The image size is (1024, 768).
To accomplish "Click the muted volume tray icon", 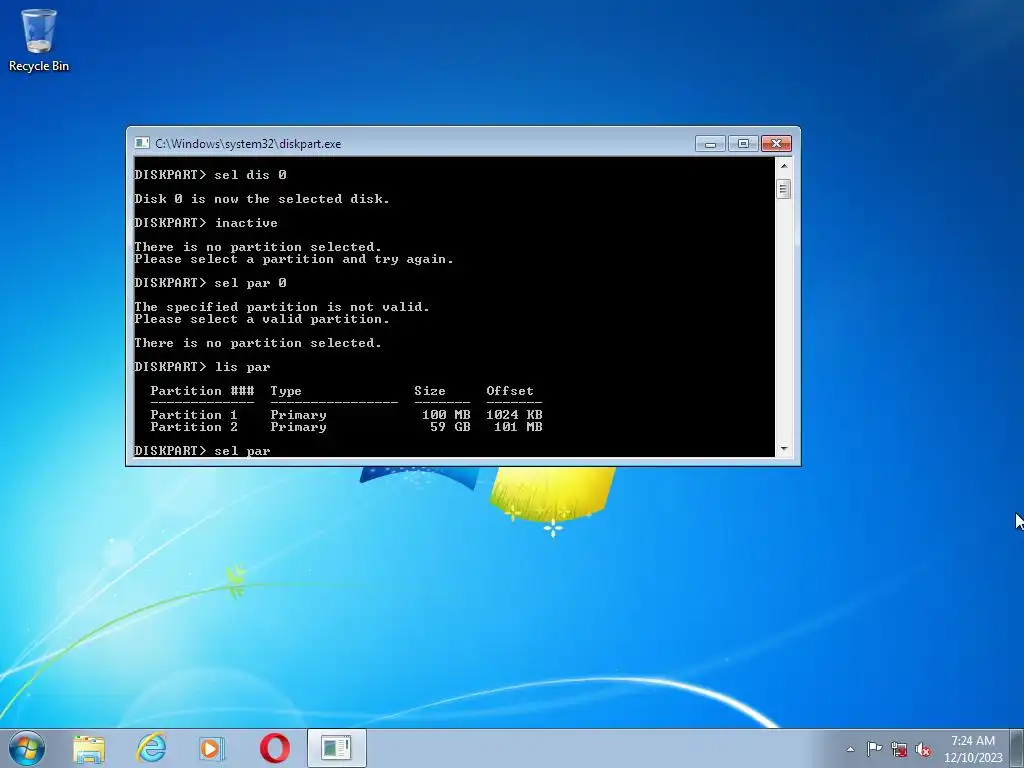I will click(x=923, y=749).
